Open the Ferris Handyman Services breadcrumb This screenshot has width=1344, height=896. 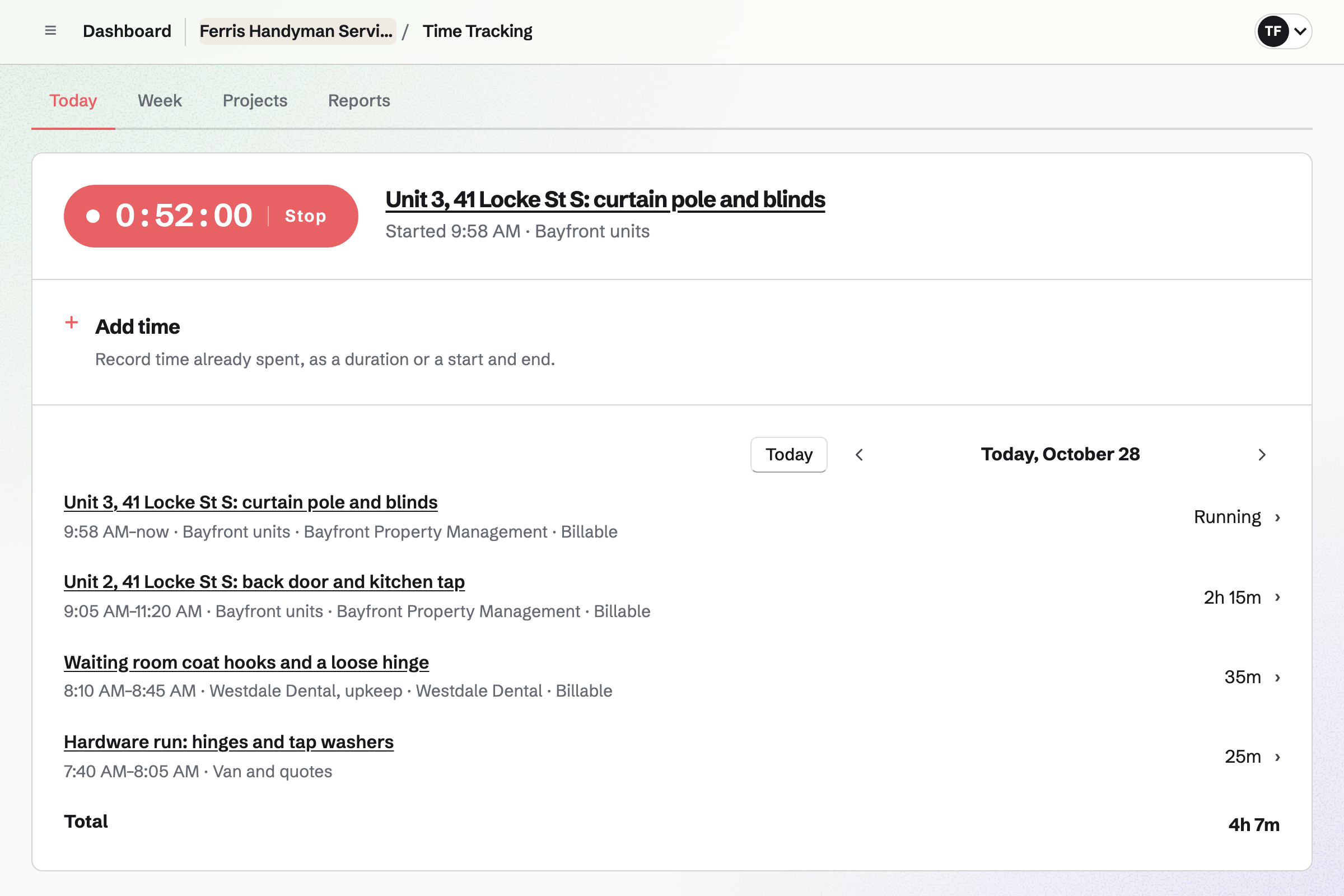(297, 31)
